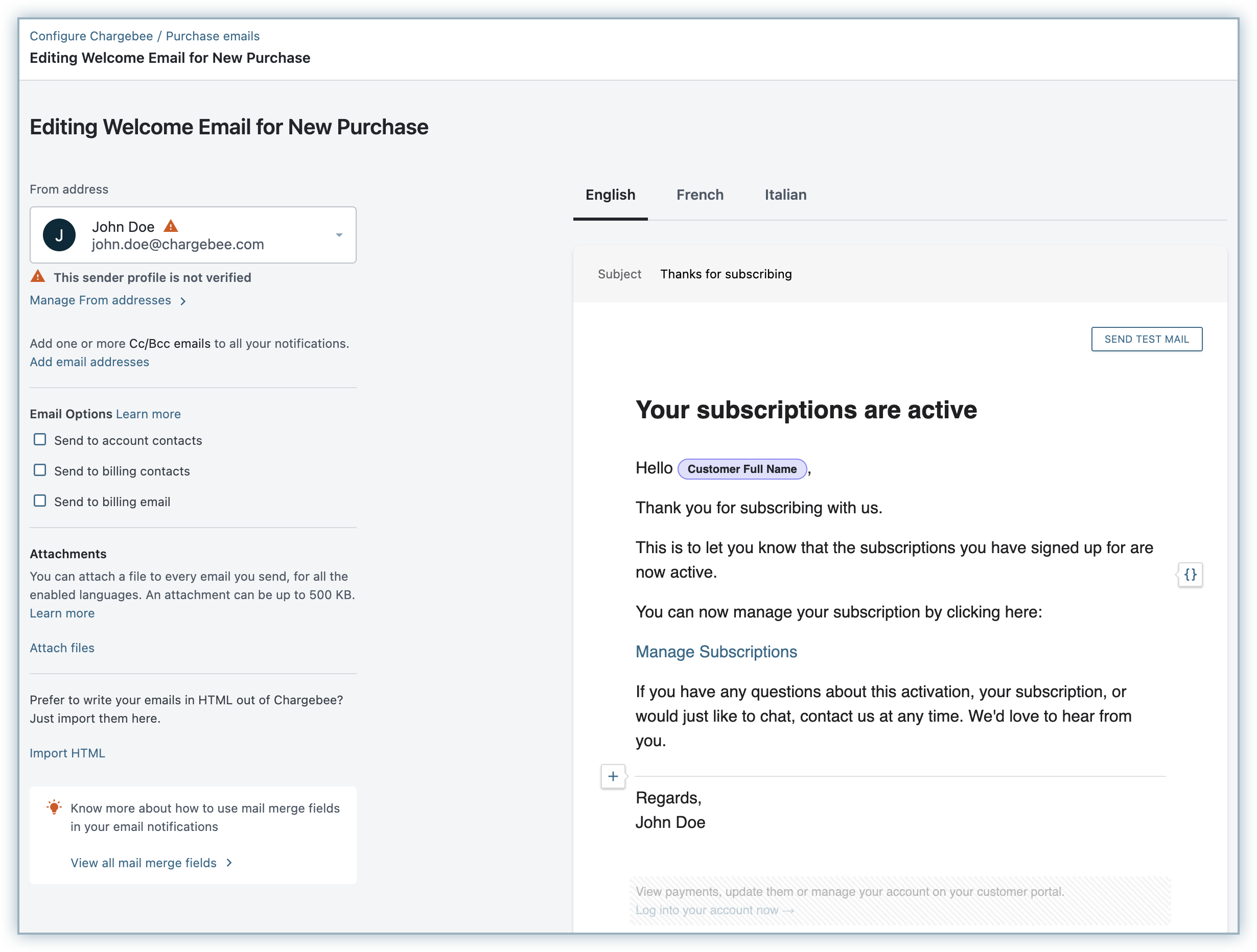This screenshot has width=1257, height=952.
Task: Select the Italian language tab
Action: [x=785, y=195]
